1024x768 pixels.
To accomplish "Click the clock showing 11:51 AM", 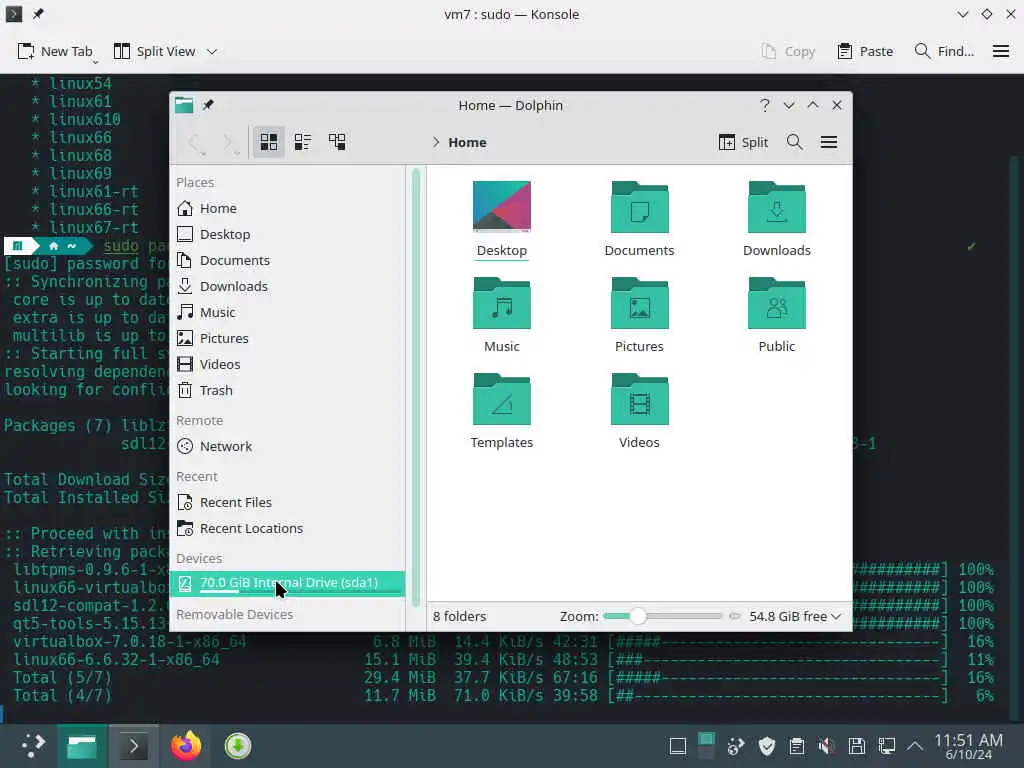I will coord(968,746).
